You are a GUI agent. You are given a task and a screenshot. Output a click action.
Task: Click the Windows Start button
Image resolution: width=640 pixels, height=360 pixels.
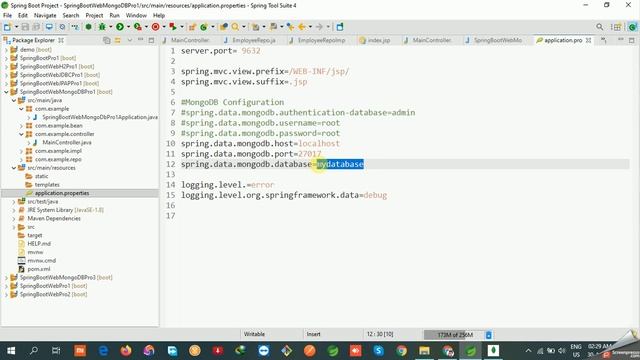(x=11, y=350)
